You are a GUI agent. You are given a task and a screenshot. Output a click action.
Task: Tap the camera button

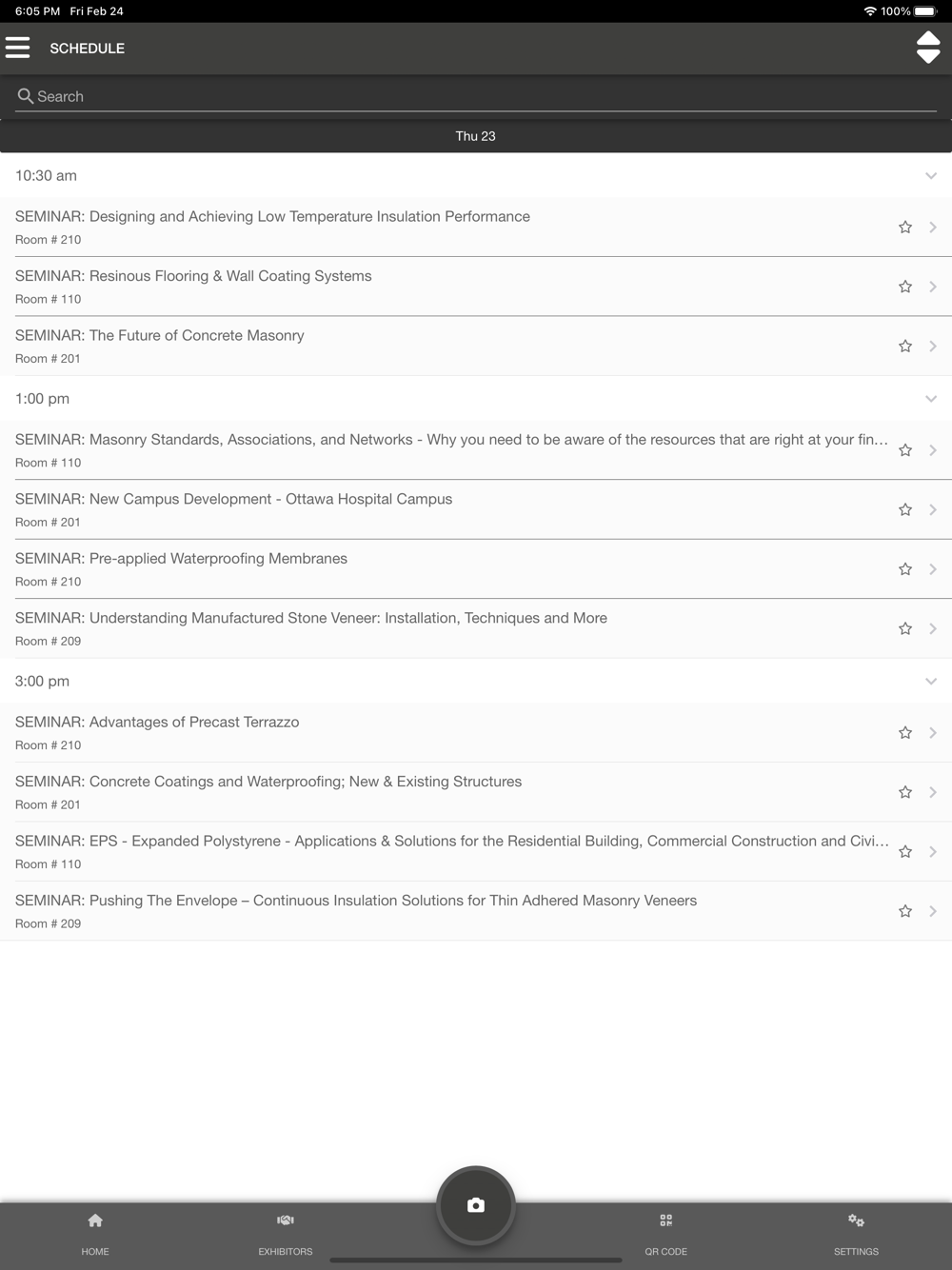click(x=476, y=1204)
